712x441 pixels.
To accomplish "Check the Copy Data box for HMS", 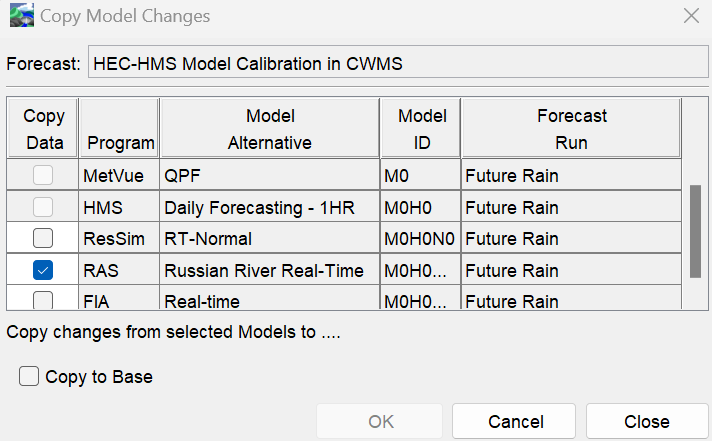I will 43,207.
